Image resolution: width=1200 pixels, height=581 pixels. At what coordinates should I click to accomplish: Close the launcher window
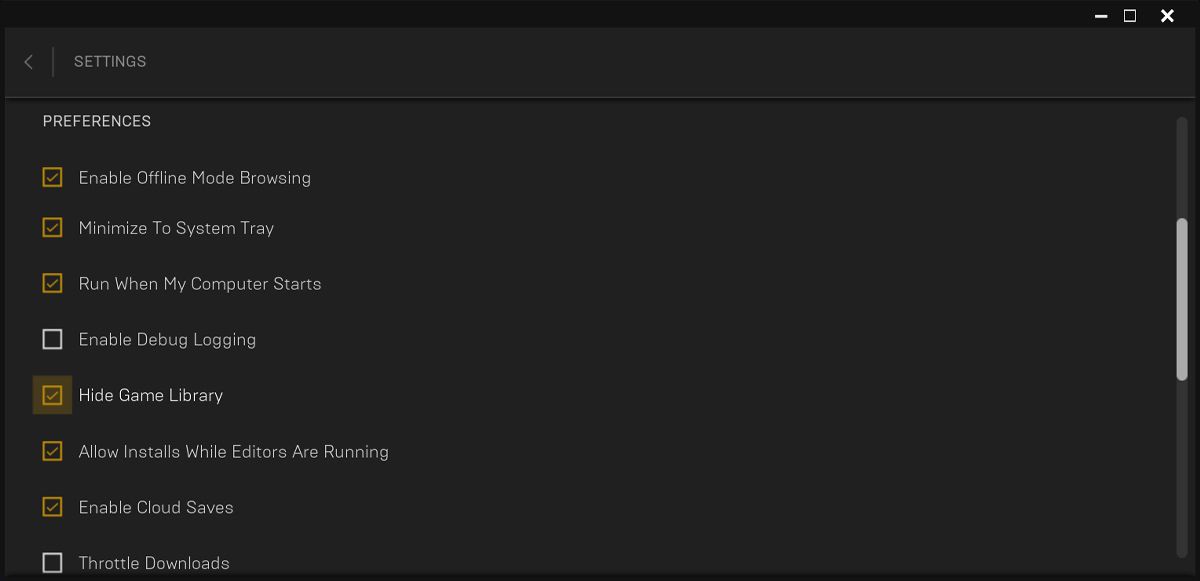coord(1167,16)
